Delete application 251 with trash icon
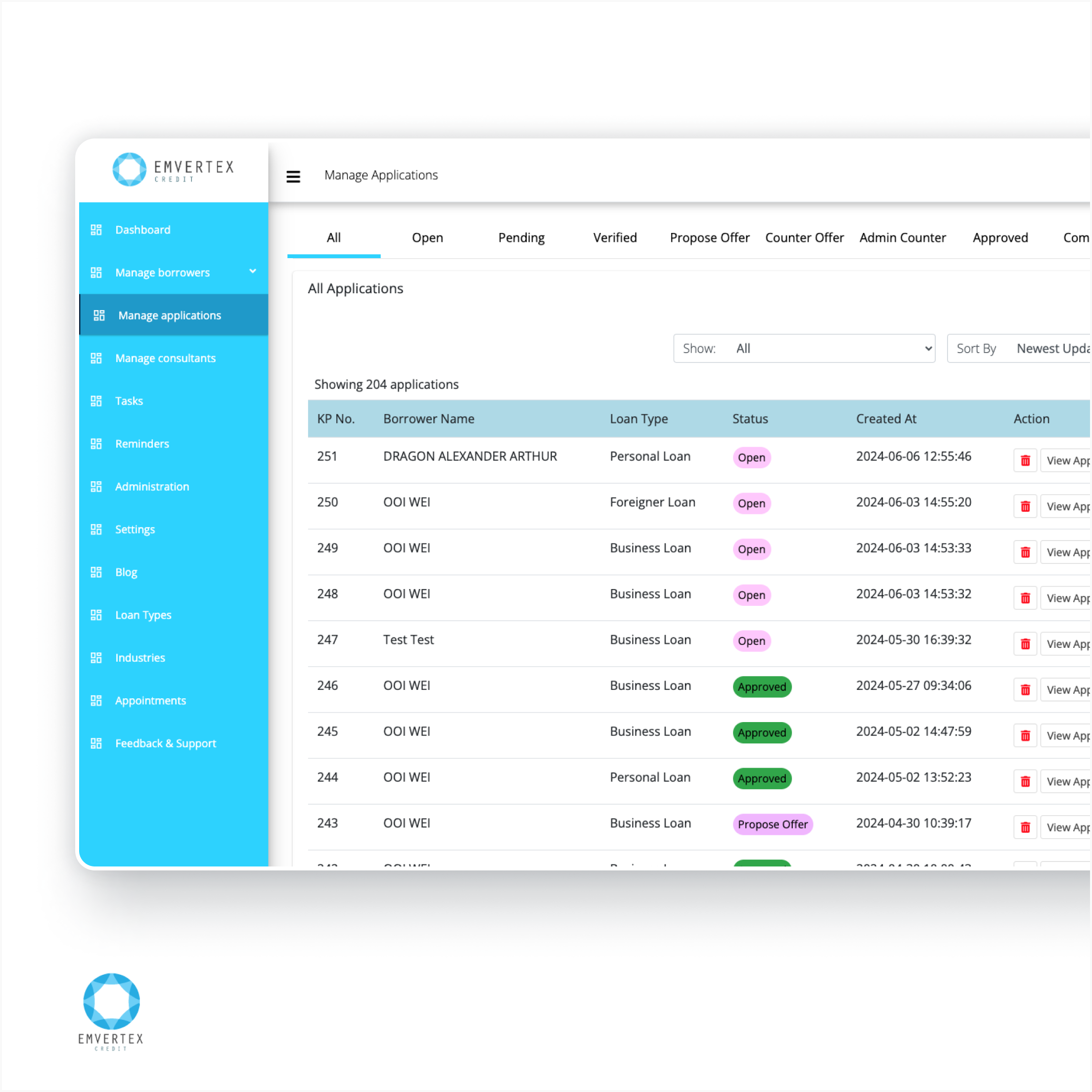This screenshot has width=1092, height=1092. click(1025, 460)
